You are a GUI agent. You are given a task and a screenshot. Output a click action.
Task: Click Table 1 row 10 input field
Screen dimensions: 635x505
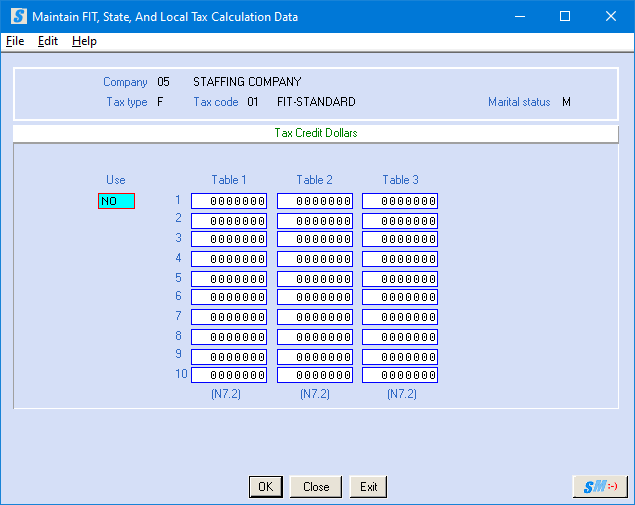coord(229,375)
